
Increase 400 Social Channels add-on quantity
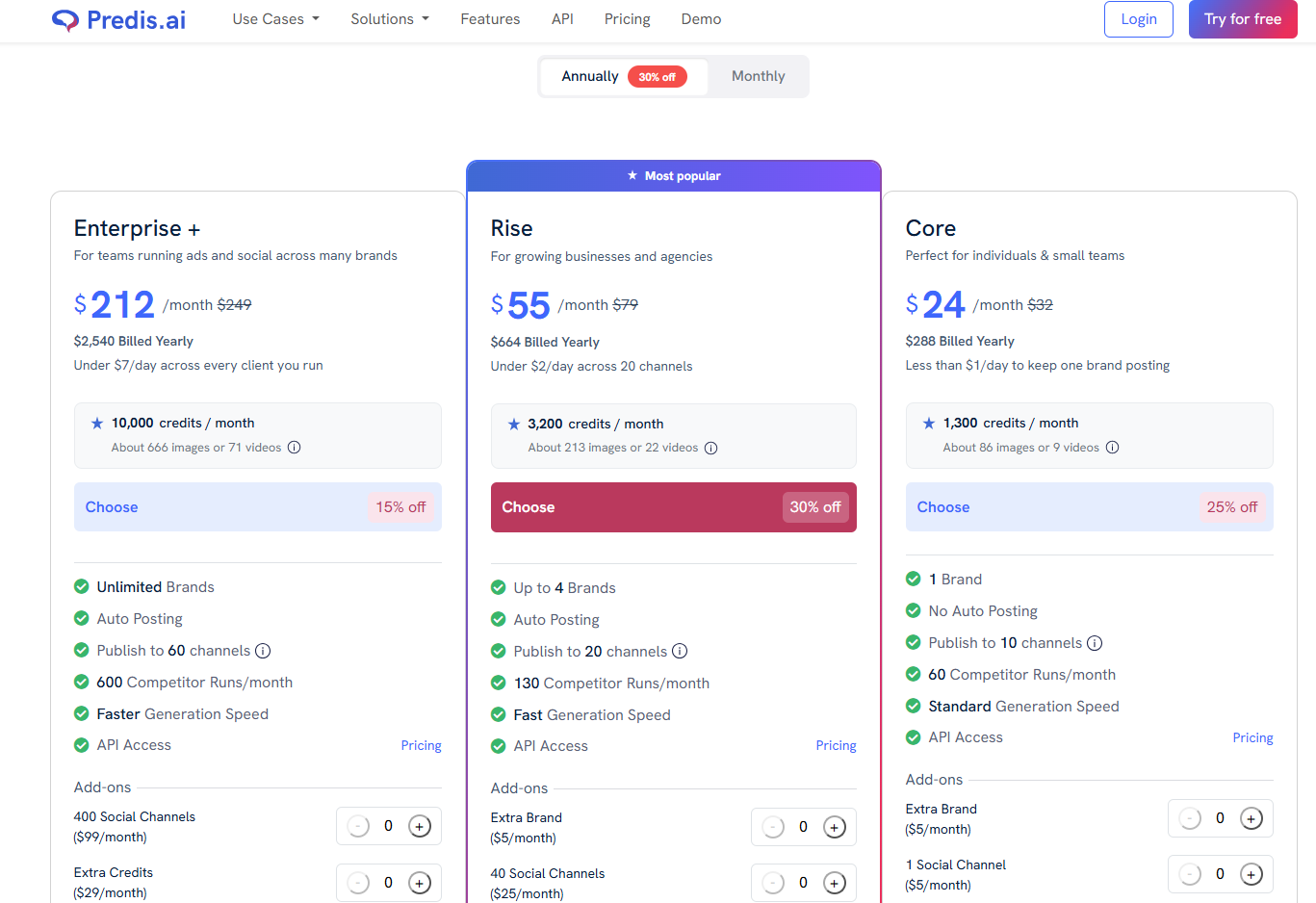click(420, 826)
